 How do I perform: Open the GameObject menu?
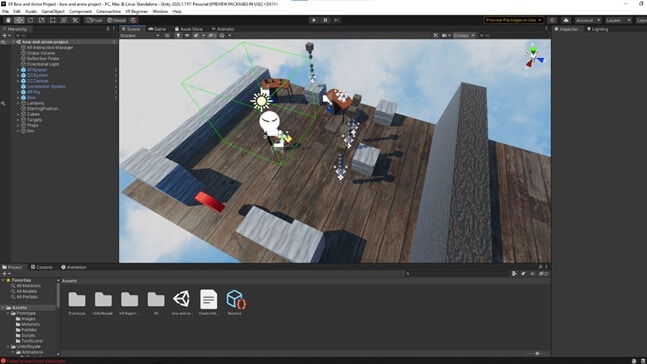click(53, 12)
